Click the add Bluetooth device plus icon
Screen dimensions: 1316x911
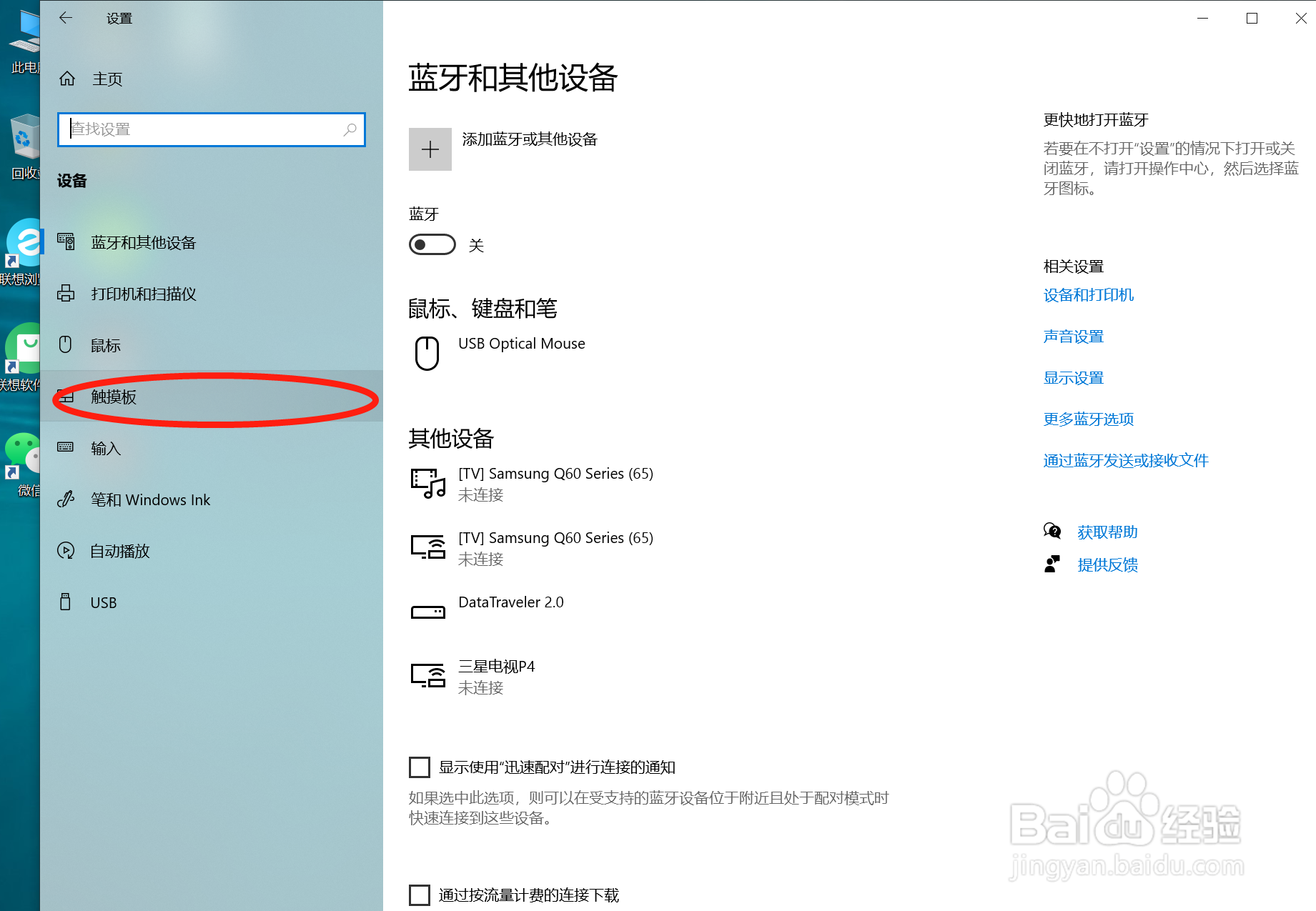pos(430,149)
